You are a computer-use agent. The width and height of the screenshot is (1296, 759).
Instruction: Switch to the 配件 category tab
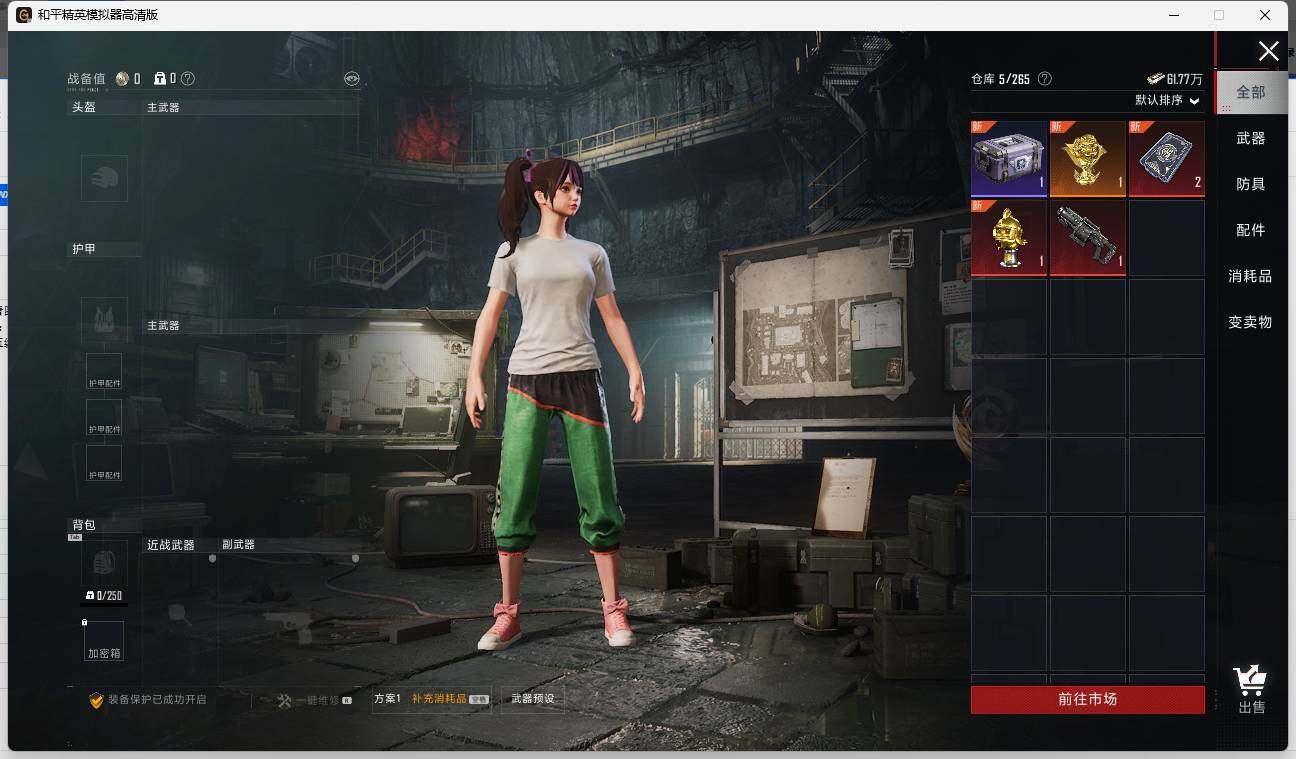[x=1251, y=230]
